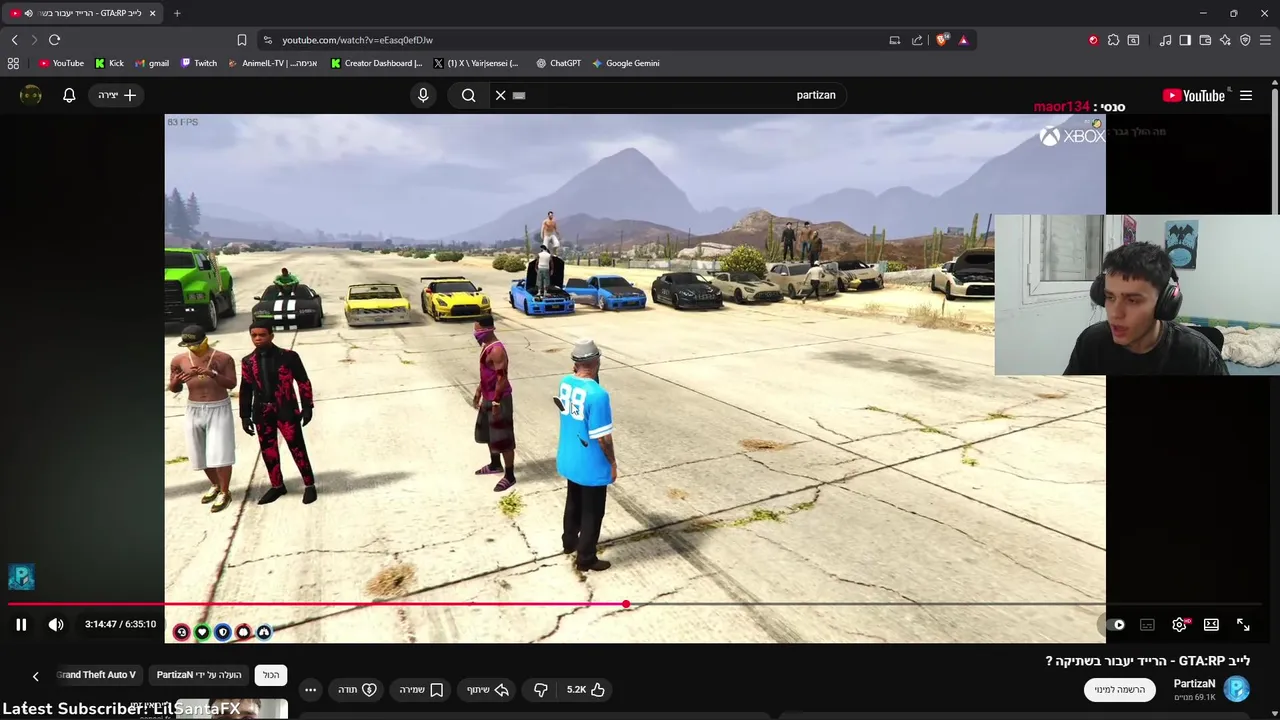Open the YouTube hamburger guide menu
1280x720 pixels.
coord(1246,96)
